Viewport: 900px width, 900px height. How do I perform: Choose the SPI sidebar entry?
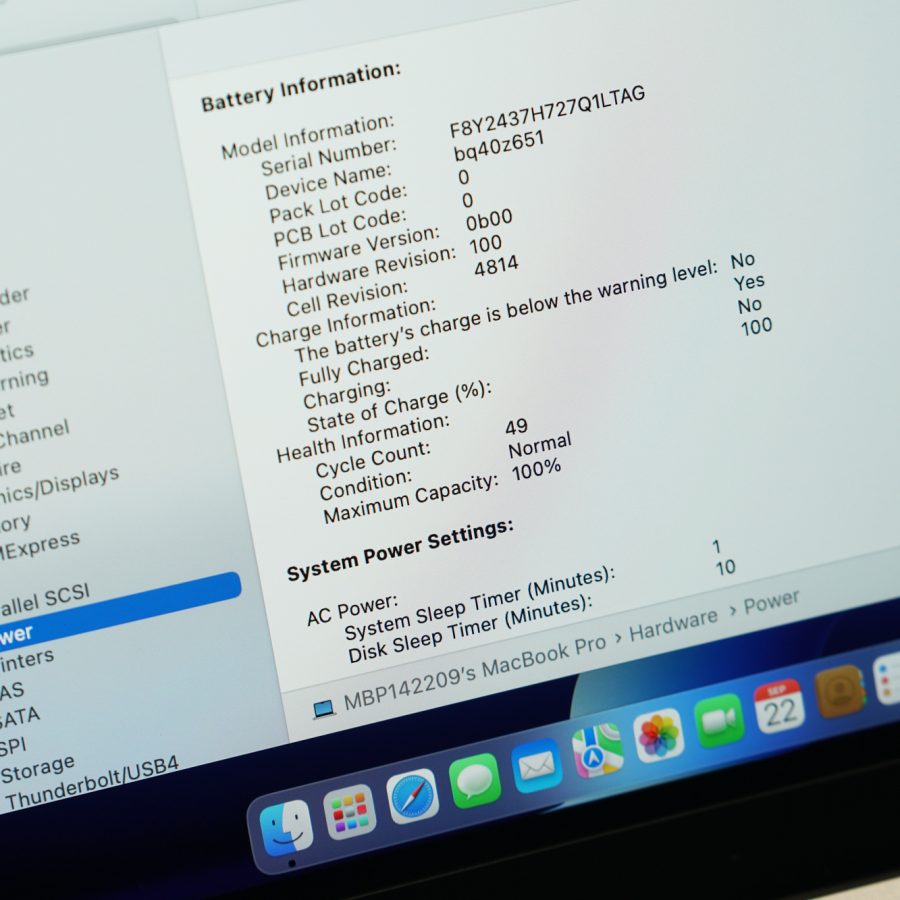click(x=13, y=747)
